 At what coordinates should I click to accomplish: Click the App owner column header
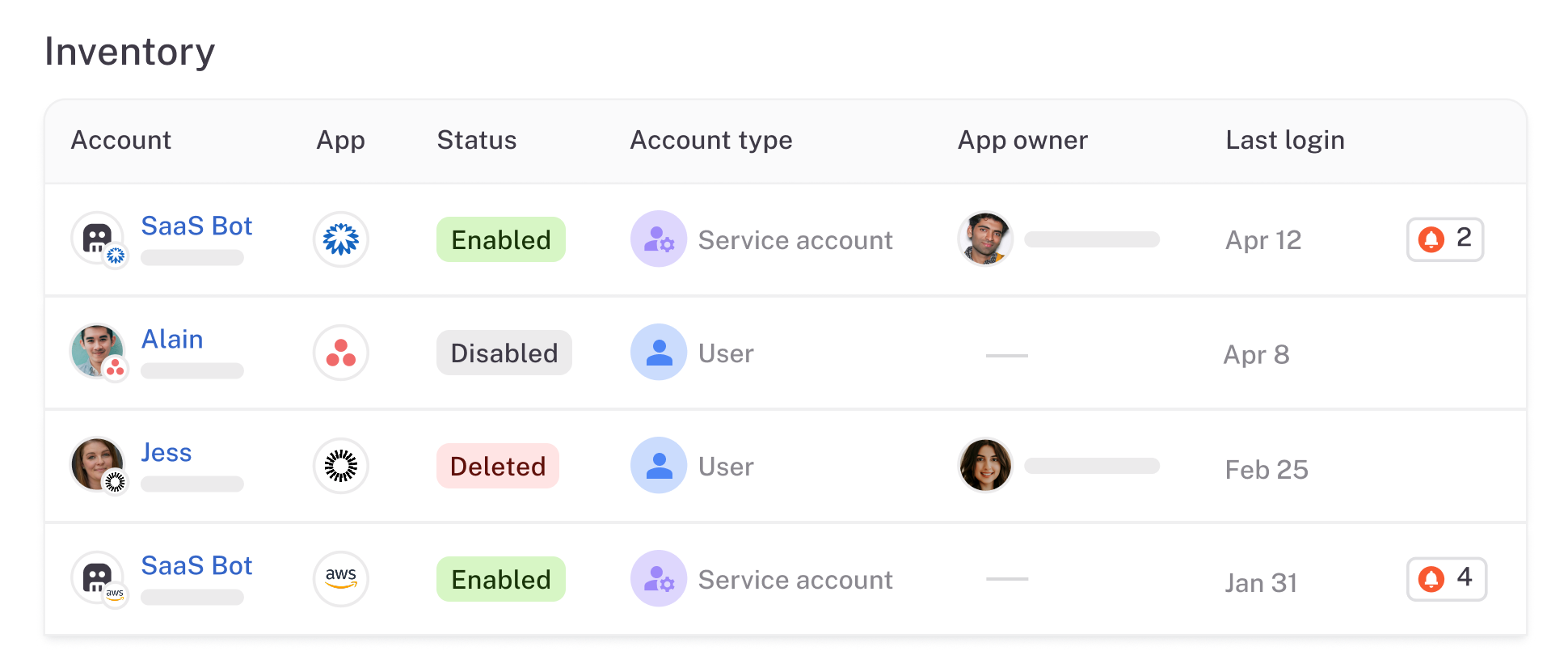1022,140
